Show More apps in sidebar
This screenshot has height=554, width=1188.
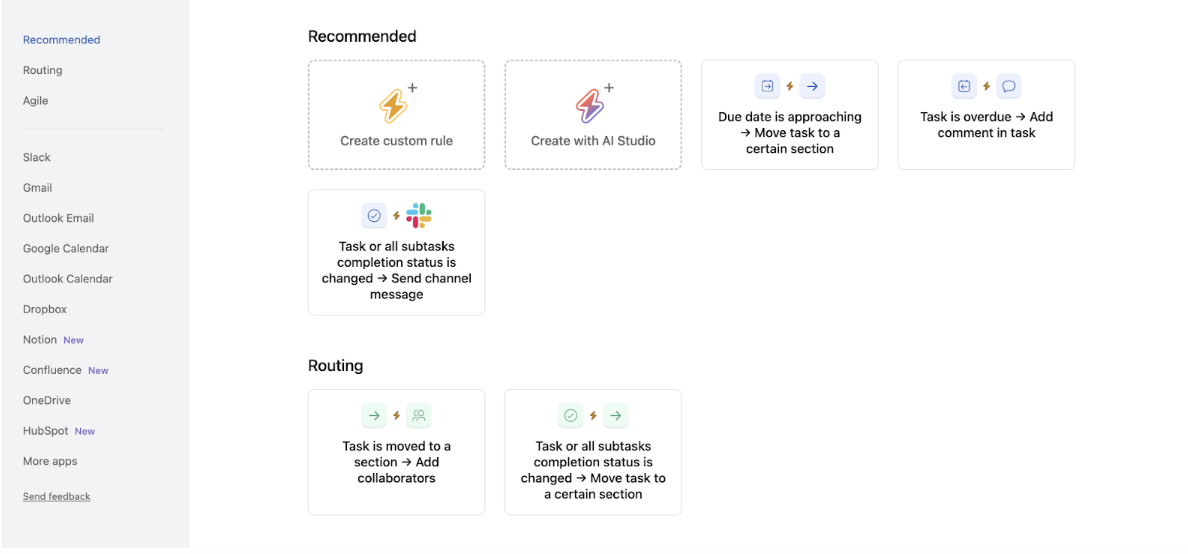point(50,461)
